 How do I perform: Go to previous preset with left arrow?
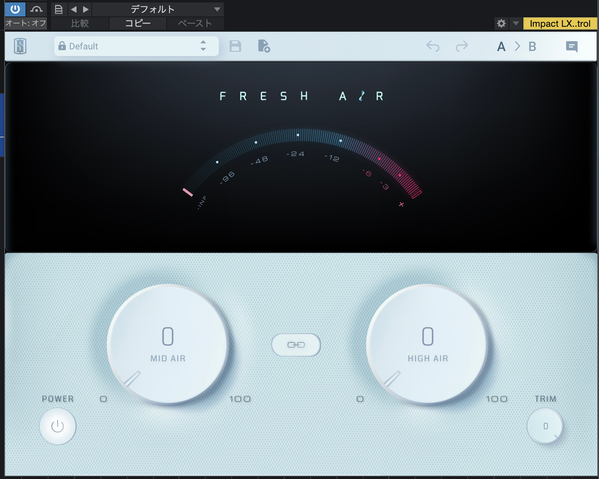click(74, 9)
